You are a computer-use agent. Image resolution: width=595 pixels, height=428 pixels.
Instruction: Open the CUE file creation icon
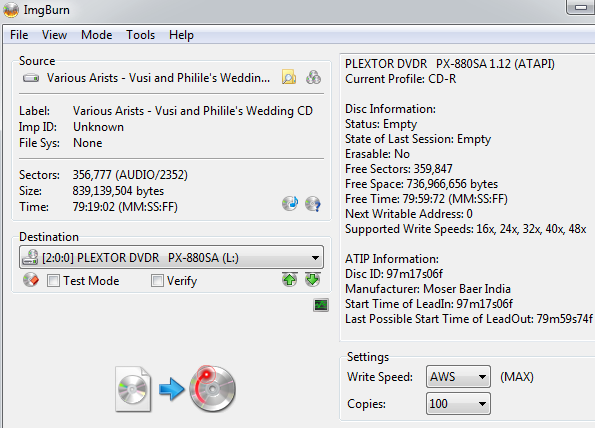click(x=313, y=77)
